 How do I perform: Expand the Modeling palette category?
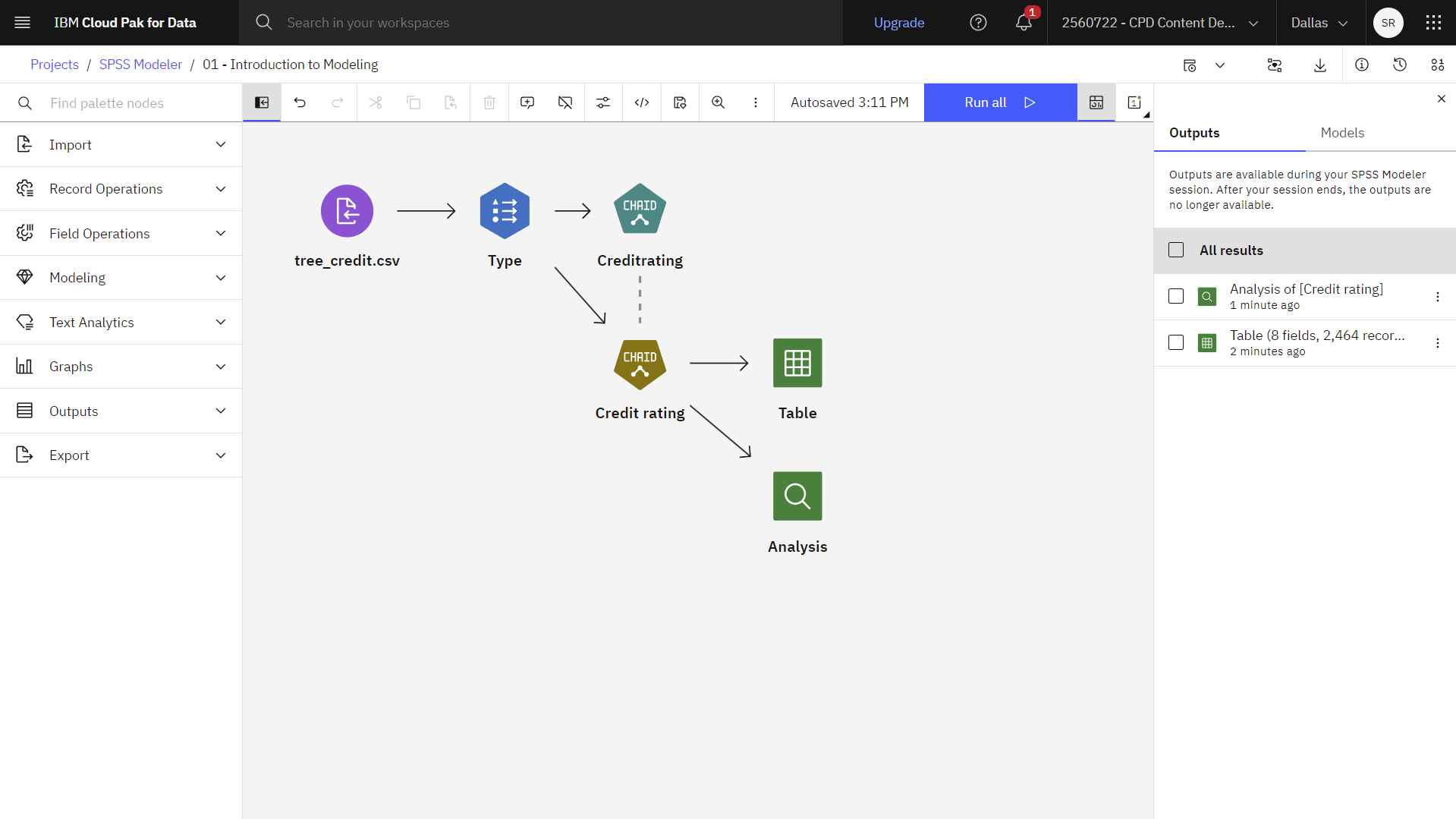click(121, 278)
